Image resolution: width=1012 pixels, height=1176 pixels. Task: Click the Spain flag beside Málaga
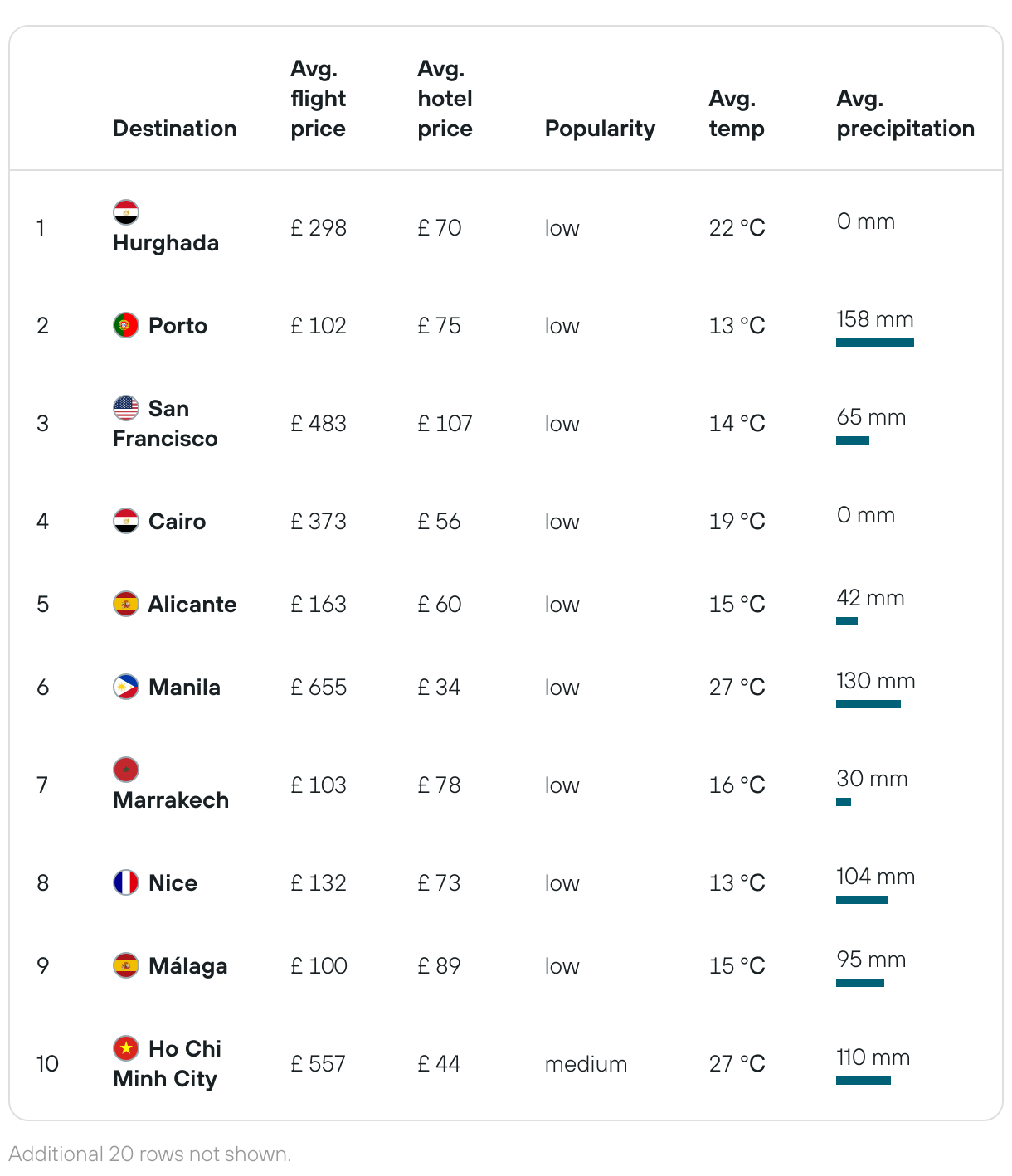pos(126,965)
